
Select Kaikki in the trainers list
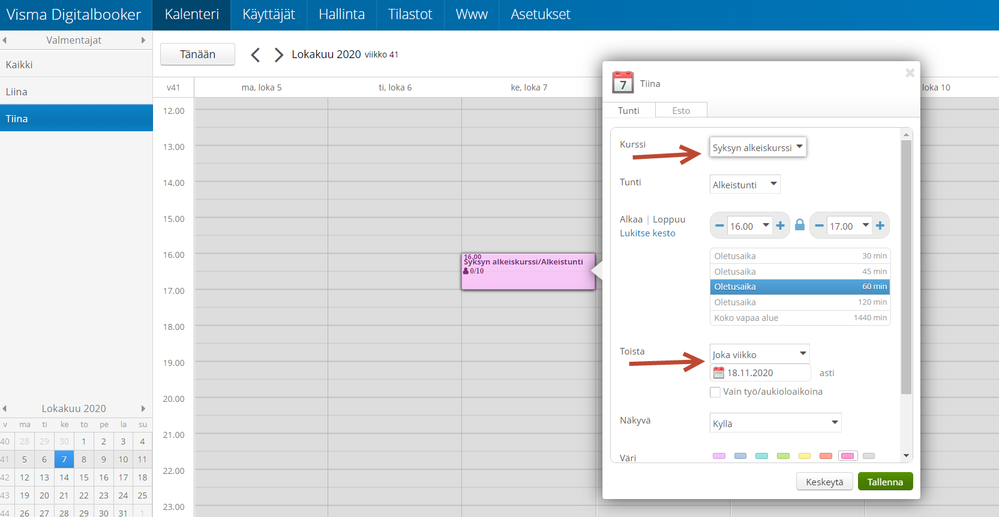[76, 64]
